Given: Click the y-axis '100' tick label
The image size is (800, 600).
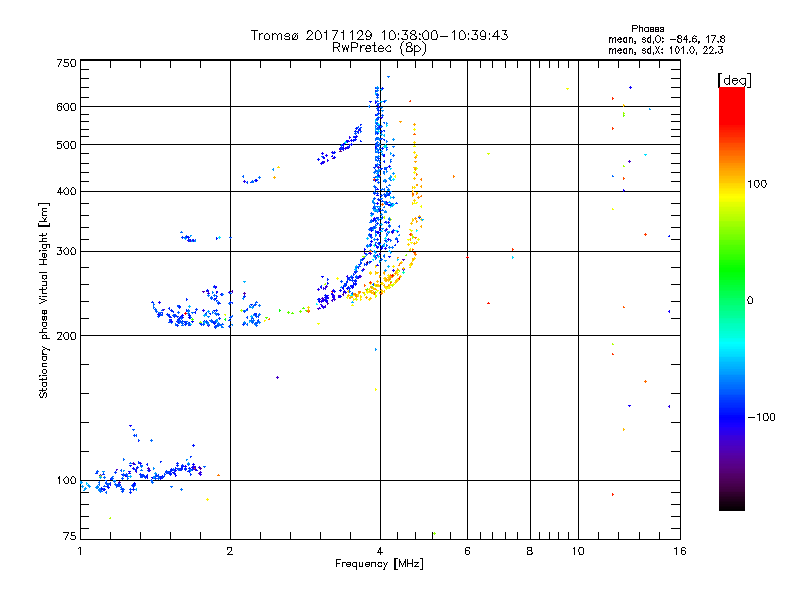Looking at the screenshot, I should tap(66, 481).
